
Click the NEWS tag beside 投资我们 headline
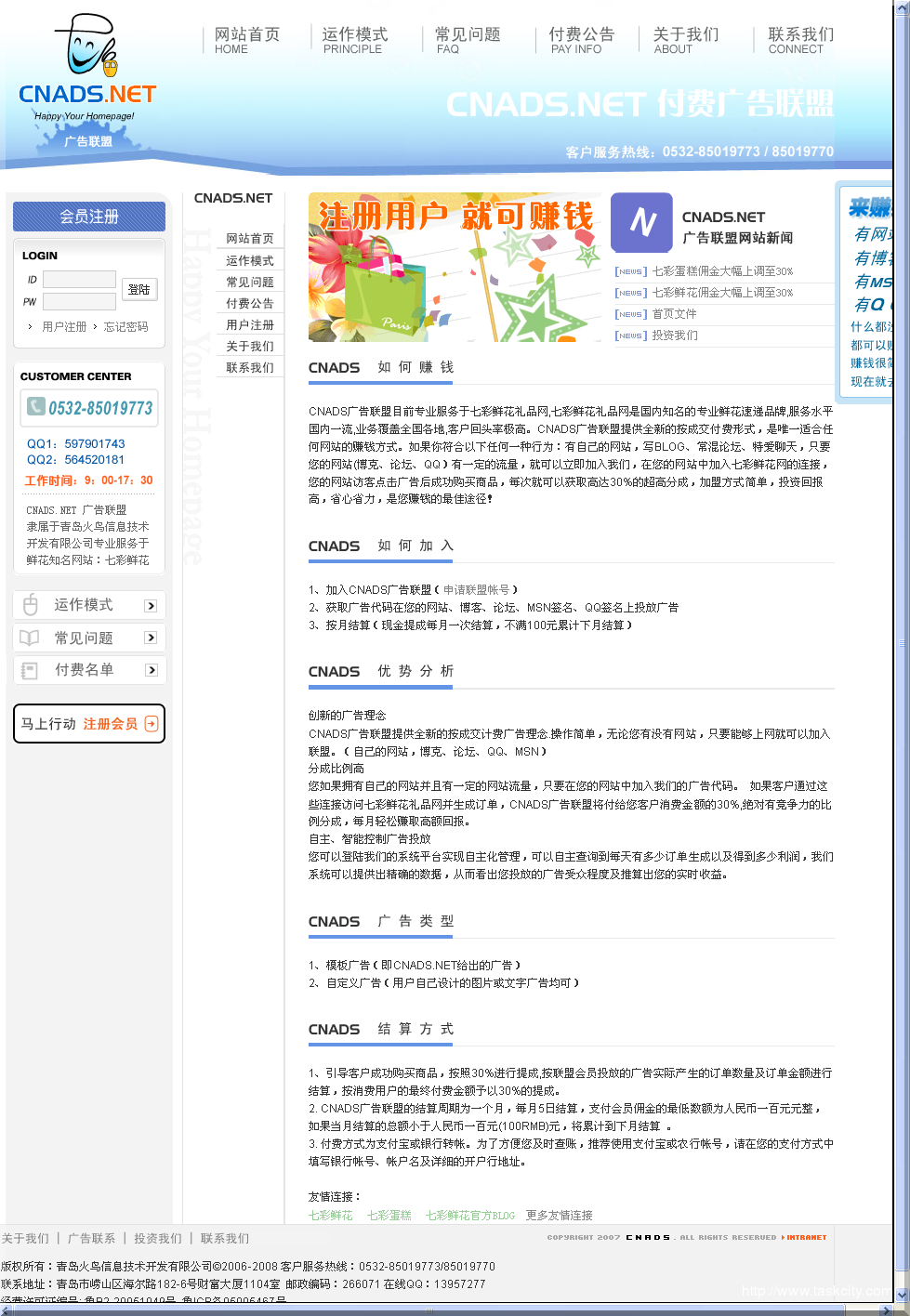[x=630, y=336]
